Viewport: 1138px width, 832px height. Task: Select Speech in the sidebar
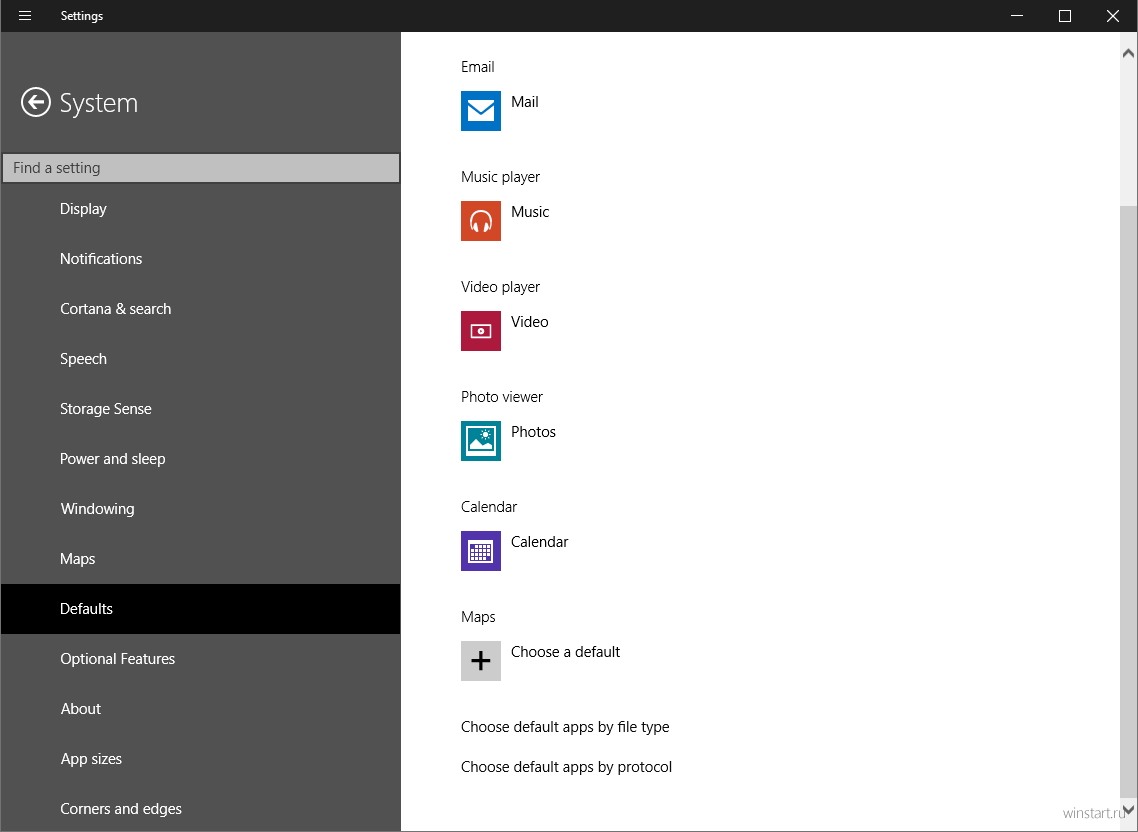click(x=200, y=359)
